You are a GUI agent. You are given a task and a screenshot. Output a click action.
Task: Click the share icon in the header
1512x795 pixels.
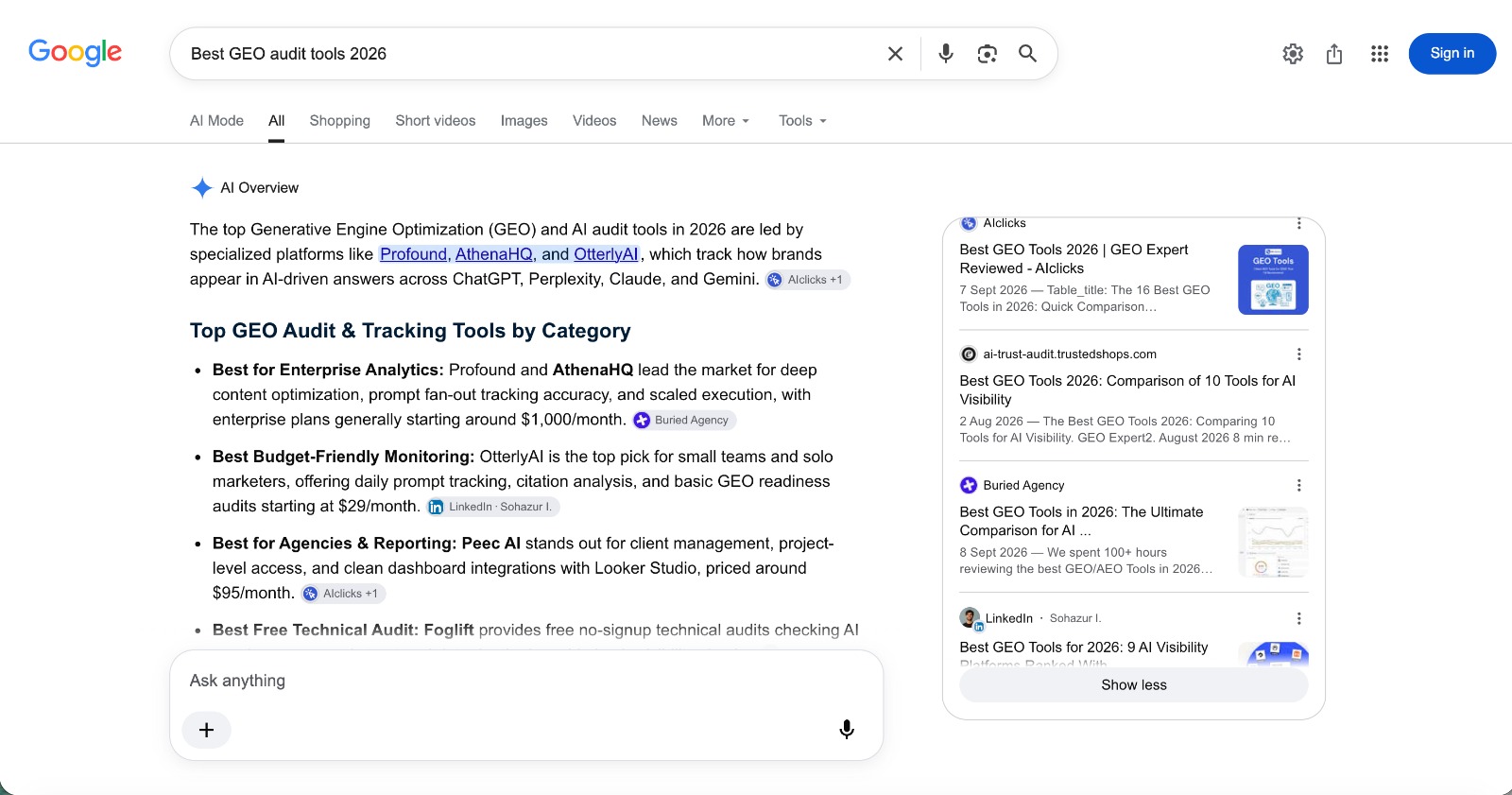[x=1334, y=54]
